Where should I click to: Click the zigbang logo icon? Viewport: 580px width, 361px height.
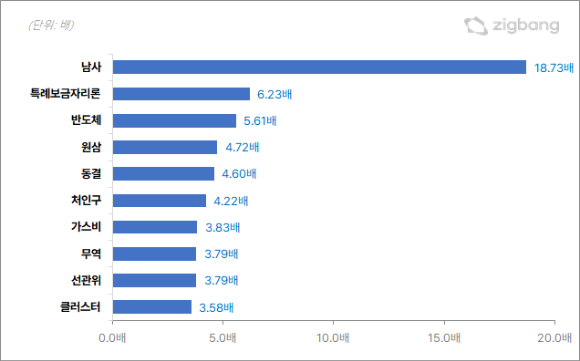pyautogui.click(x=476, y=26)
